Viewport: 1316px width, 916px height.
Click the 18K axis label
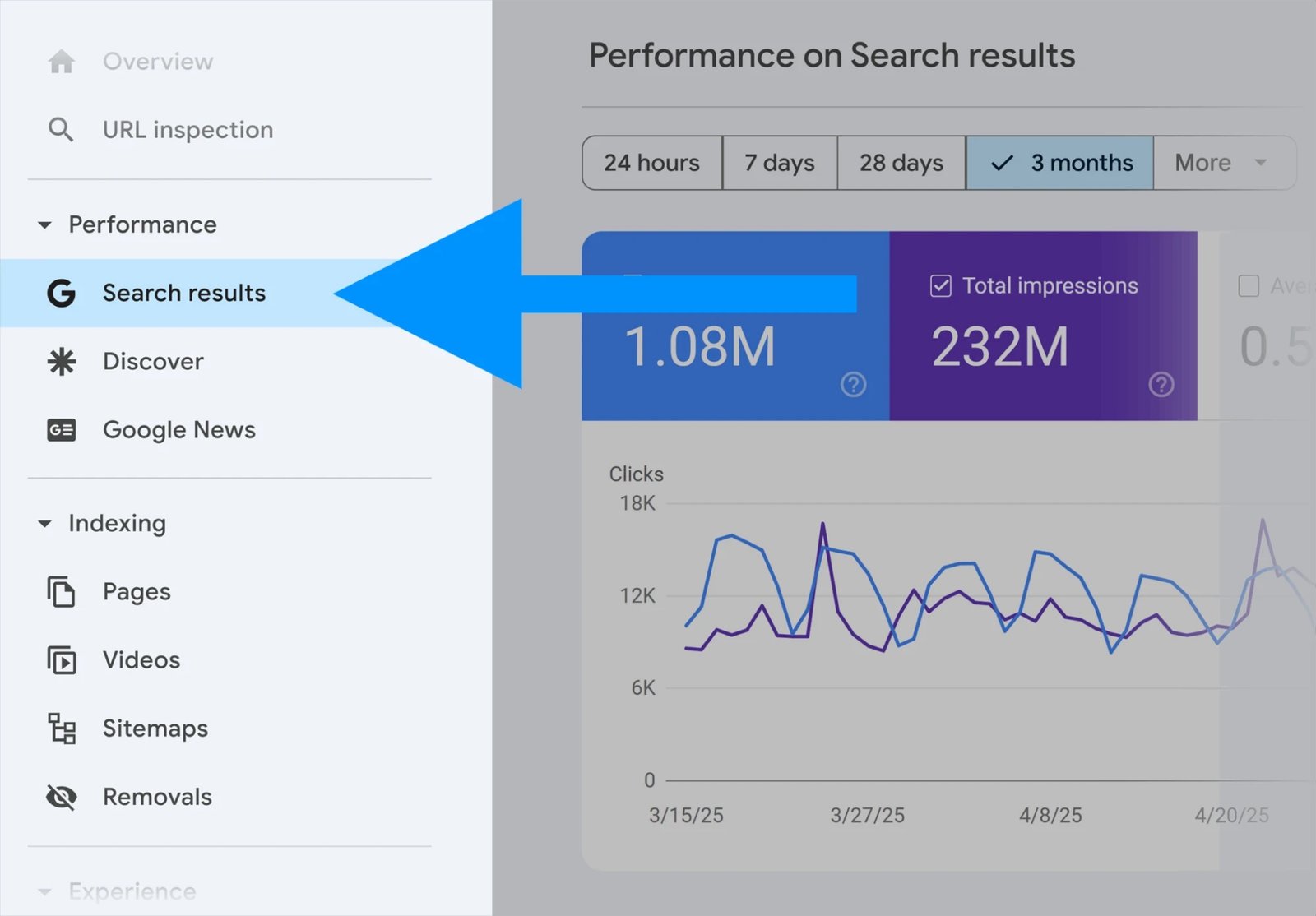[x=637, y=503]
